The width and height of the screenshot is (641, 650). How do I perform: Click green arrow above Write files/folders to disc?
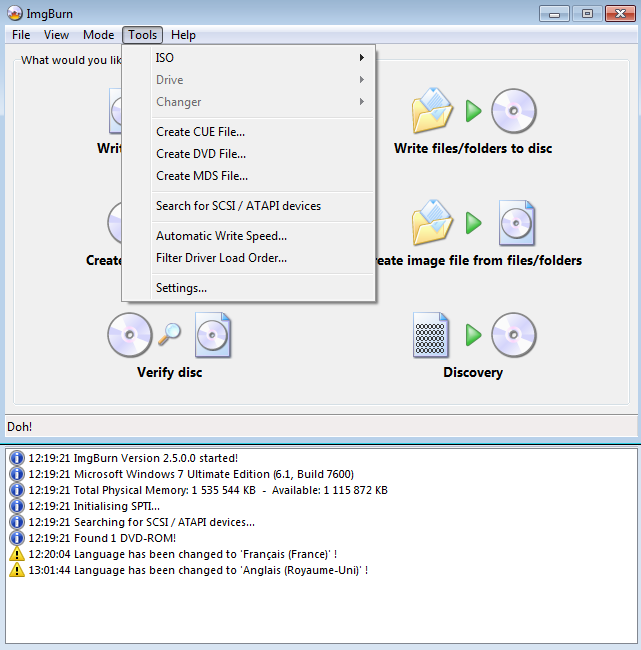(473, 111)
